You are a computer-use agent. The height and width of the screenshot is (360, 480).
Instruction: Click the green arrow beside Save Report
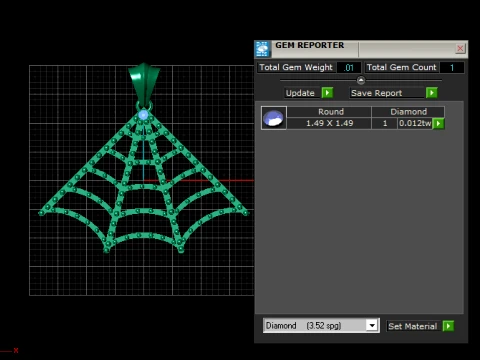pos(432,93)
